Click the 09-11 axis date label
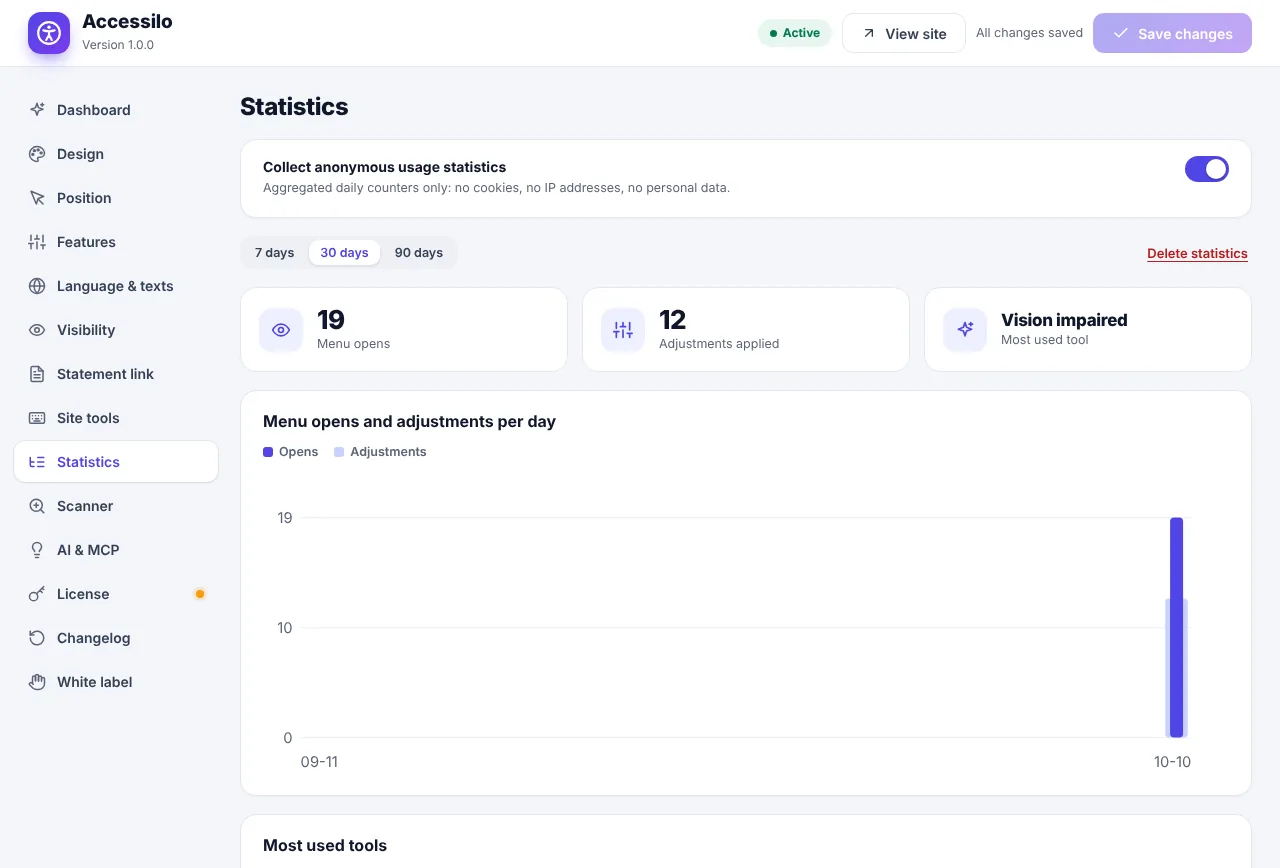This screenshot has height=868, width=1280. click(x=319, y=762)
